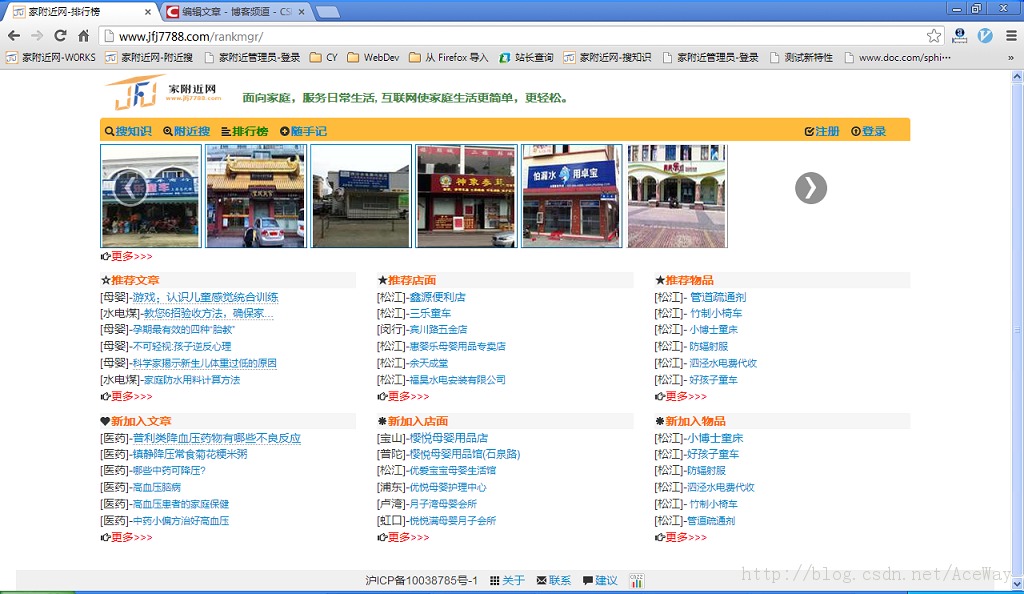Open the 搜知识 navigation item
Screen dimensions: 1024x594
click(128, 131)
